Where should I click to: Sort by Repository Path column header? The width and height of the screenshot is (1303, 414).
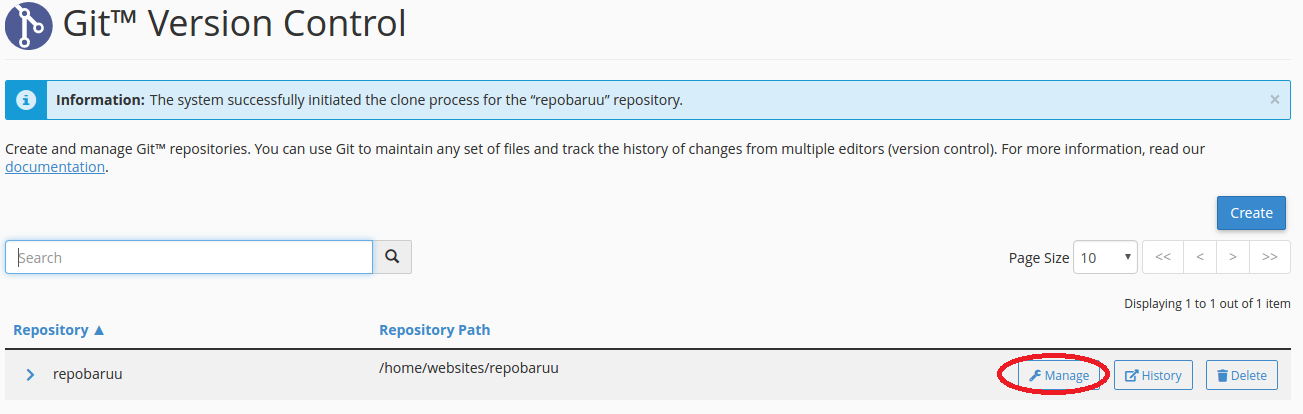coord(434,330)
